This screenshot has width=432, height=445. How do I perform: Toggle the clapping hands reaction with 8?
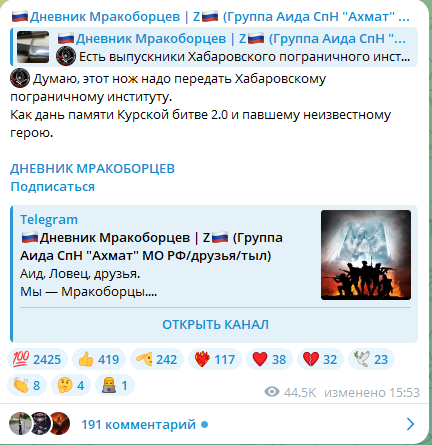pyautogui.click(x=27, y=385)
